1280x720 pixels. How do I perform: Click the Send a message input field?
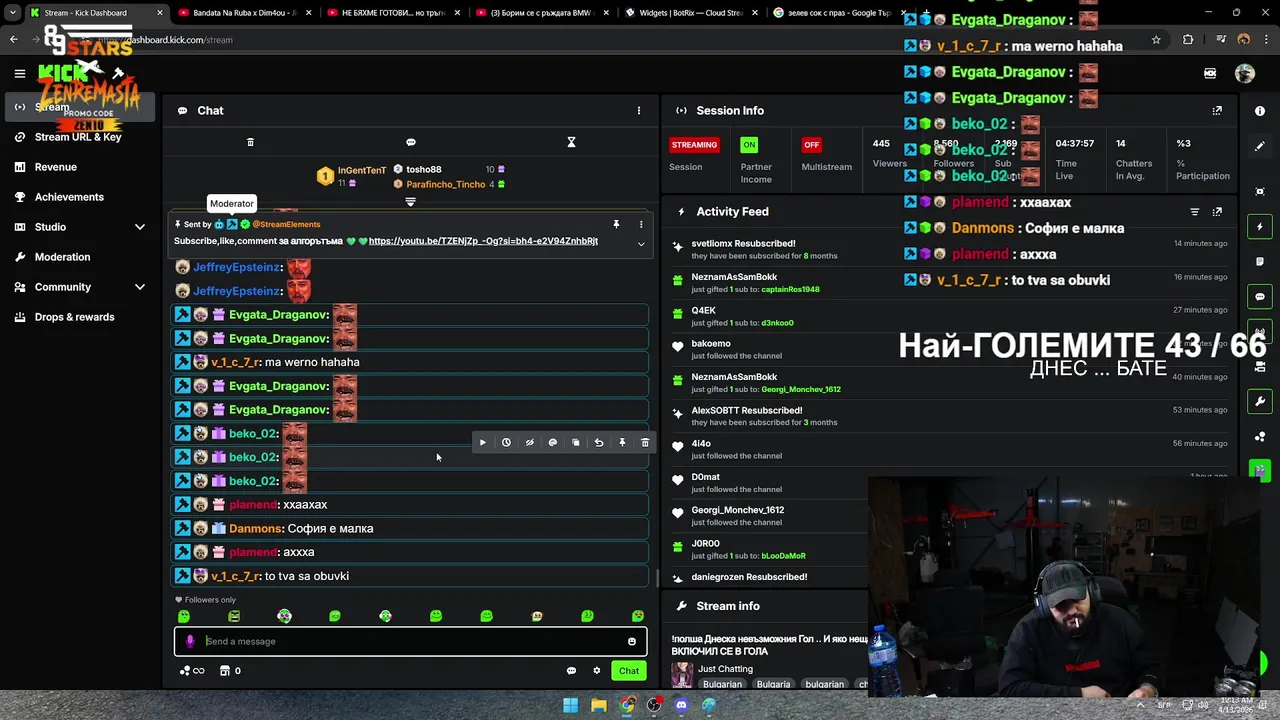tap(411, 641)
